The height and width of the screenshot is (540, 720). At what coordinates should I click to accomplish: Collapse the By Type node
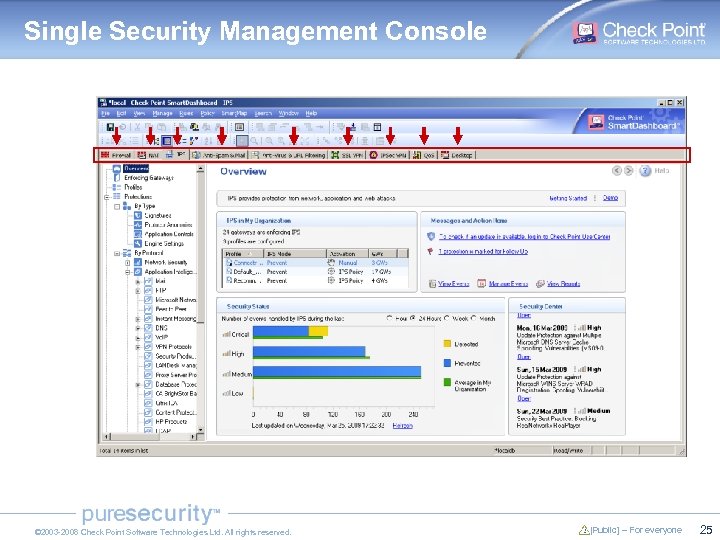coord(117,207)
